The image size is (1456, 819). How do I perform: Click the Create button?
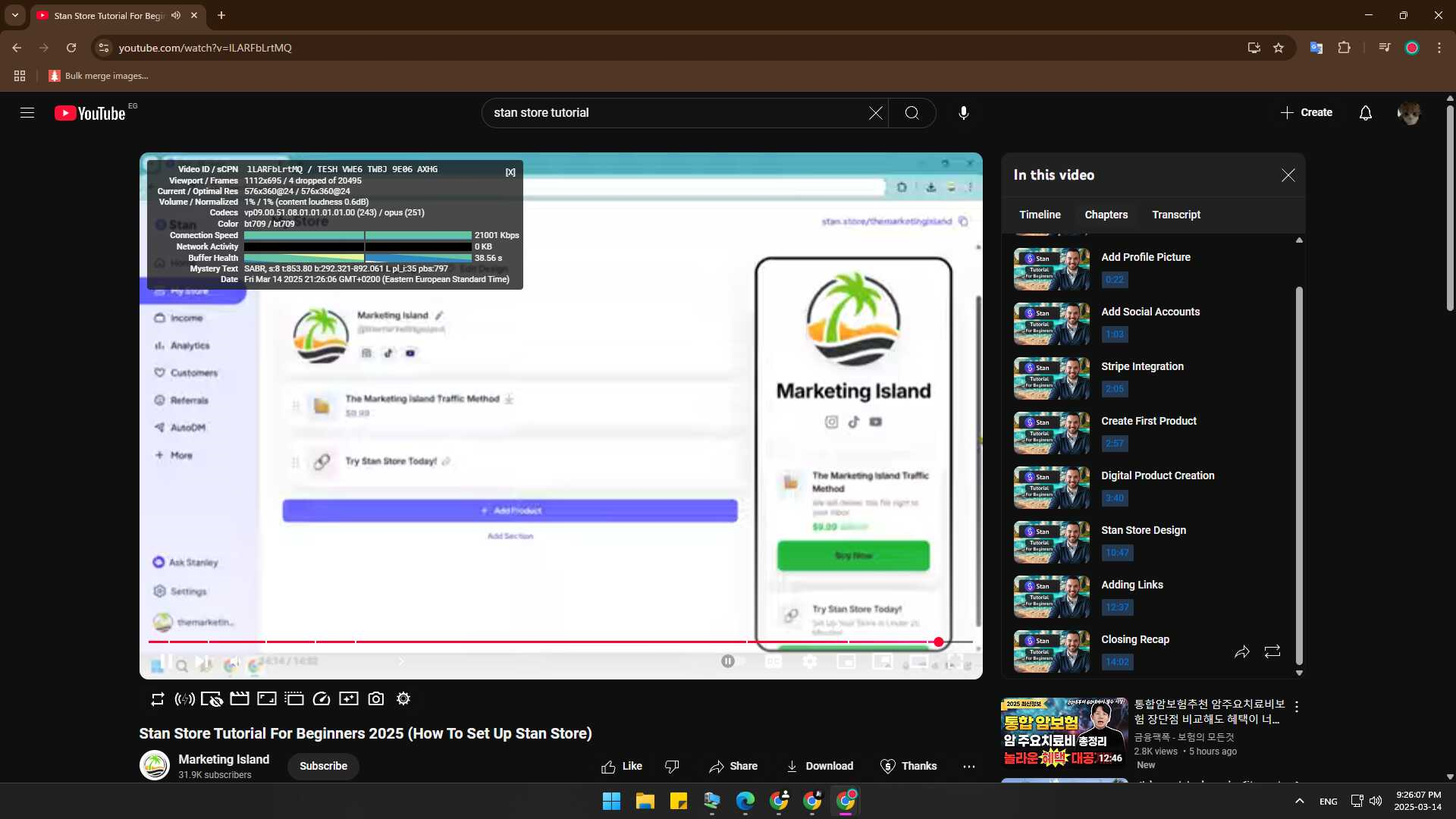[1307, 112]
